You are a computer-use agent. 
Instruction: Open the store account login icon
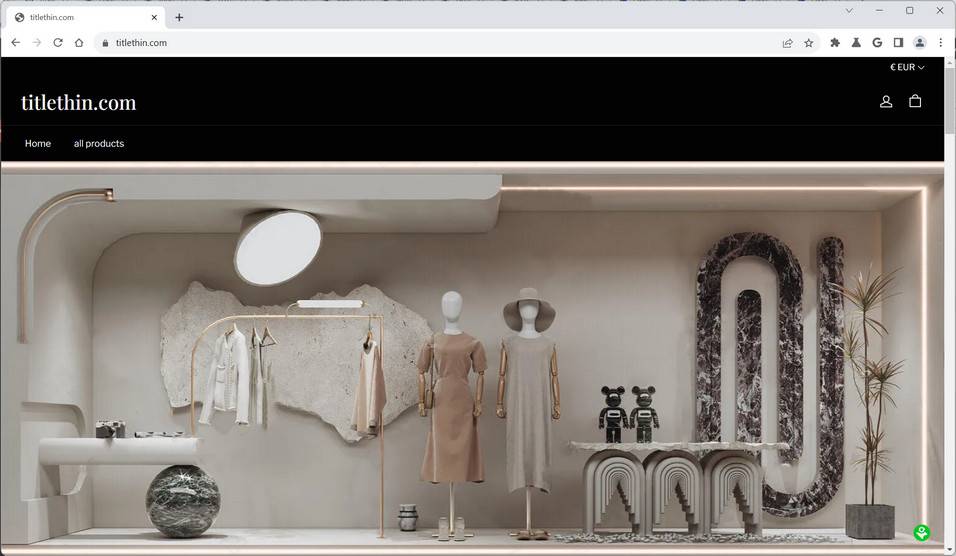[x=886, y=102]
